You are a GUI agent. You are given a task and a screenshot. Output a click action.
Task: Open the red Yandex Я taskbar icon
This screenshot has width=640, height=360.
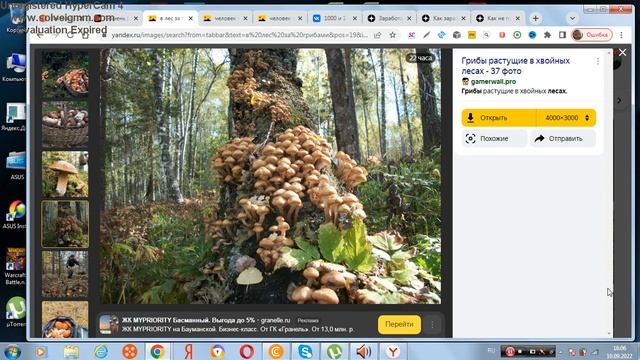click(x=188, y=351)
